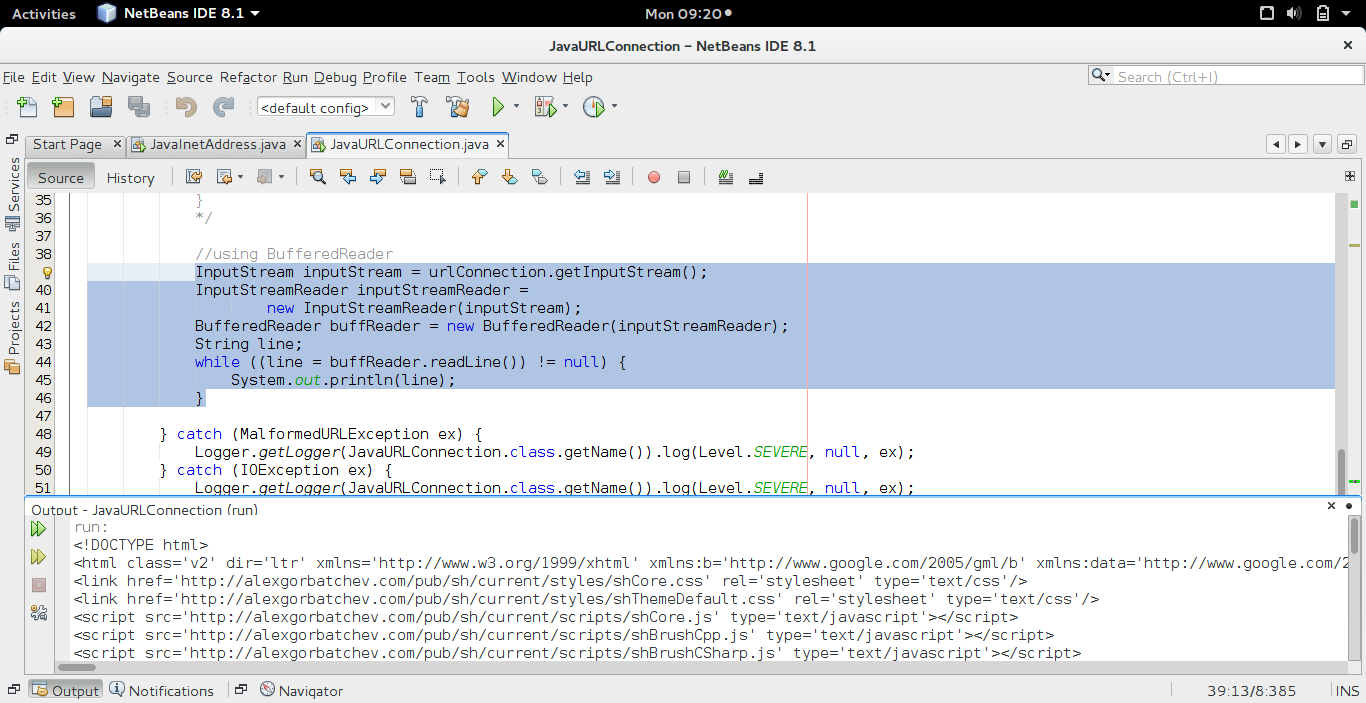Jump to last edit location in editor

194,177
